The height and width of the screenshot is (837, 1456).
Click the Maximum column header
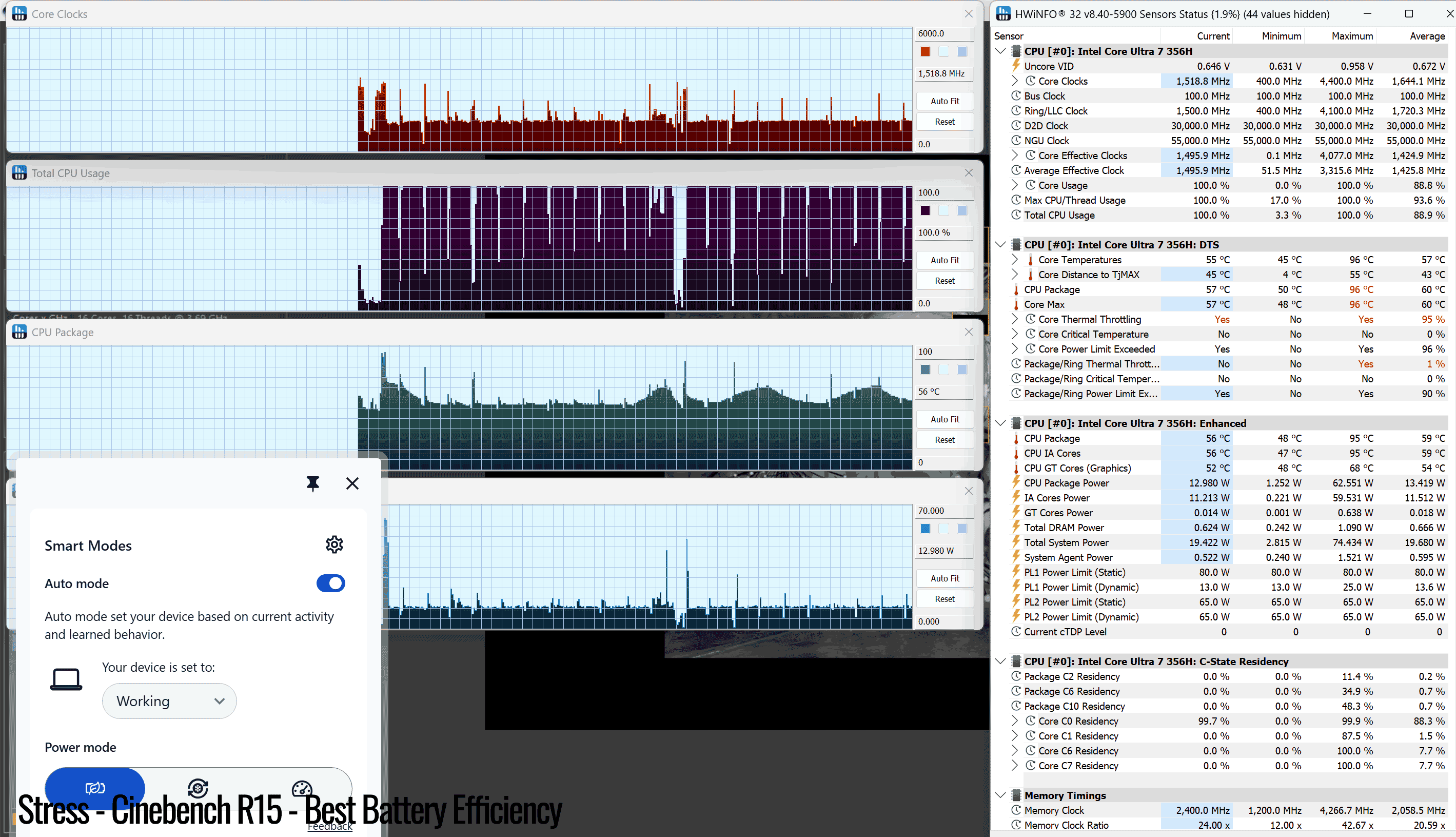tap(1341, 35)
